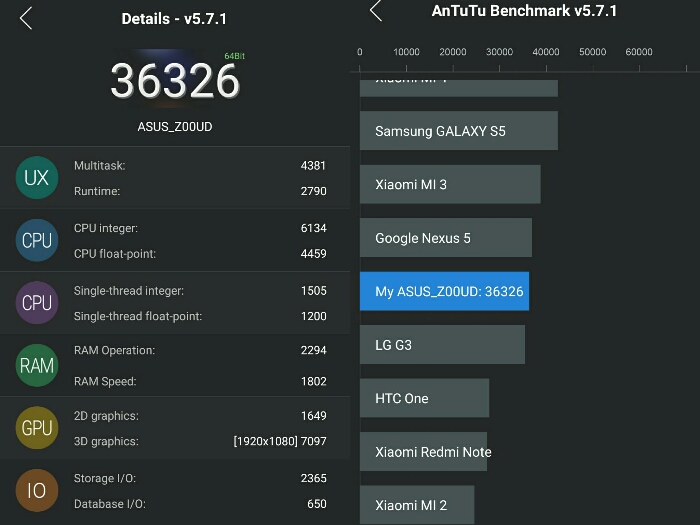Image resolution: width=700 pixels, height=525 pixels.
Task: Click the 30000 axis label
Action: 499,52
